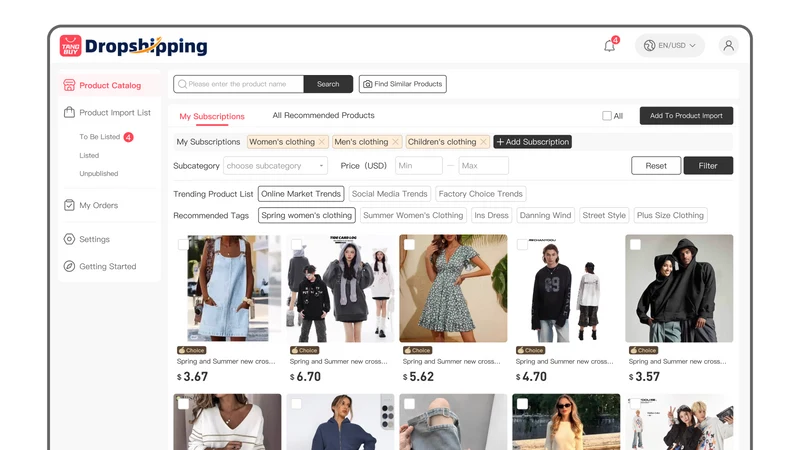800x450 pixels.
Task: Click the Reset button
Action: pyautogui.click(x=656, y=166)
